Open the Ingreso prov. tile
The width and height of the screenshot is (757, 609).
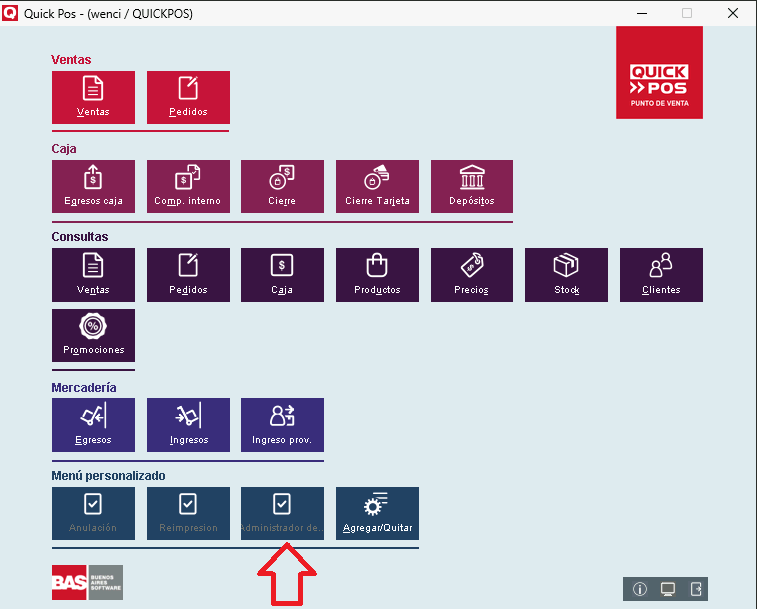point(282,425)
